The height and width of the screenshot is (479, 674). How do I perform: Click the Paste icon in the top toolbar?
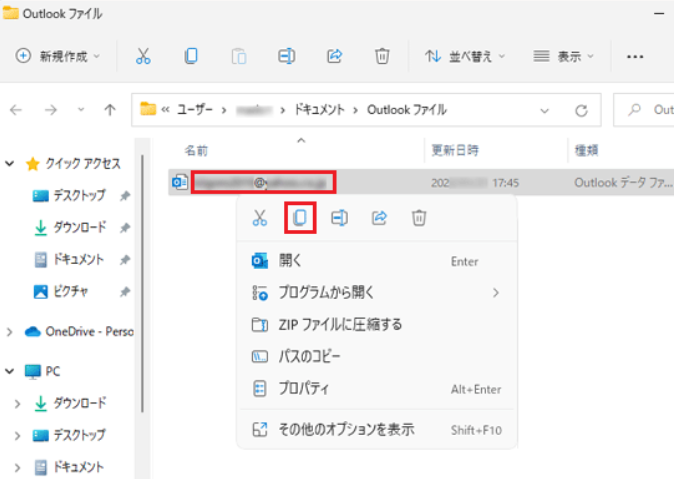pos(239,56)
